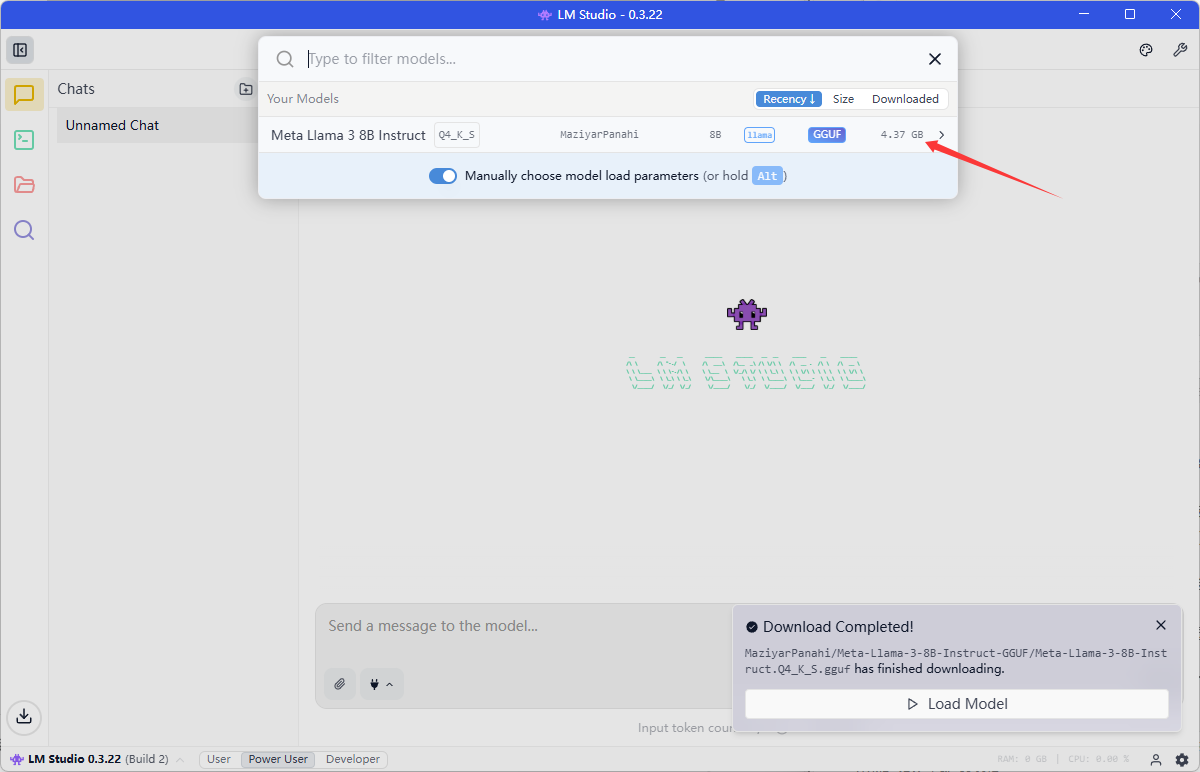Image resolution: width=1200 pixels, height=772 pixels.
Task: Close the model picker with X
Action: pos(935,59)
